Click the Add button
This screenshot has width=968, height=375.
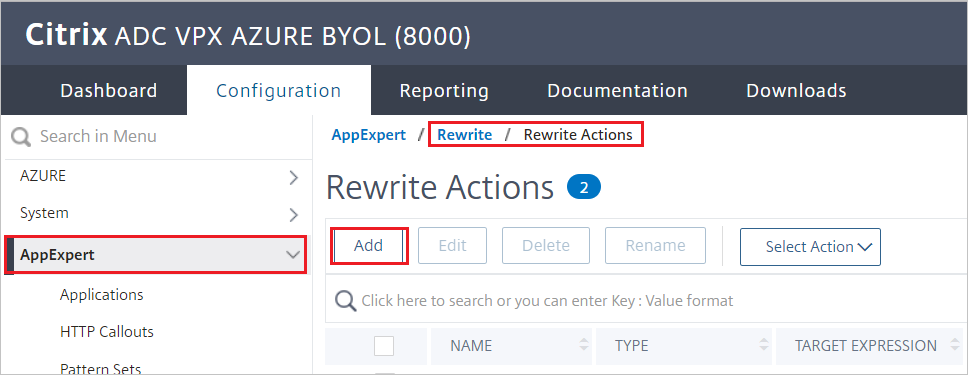coord(369,245)
